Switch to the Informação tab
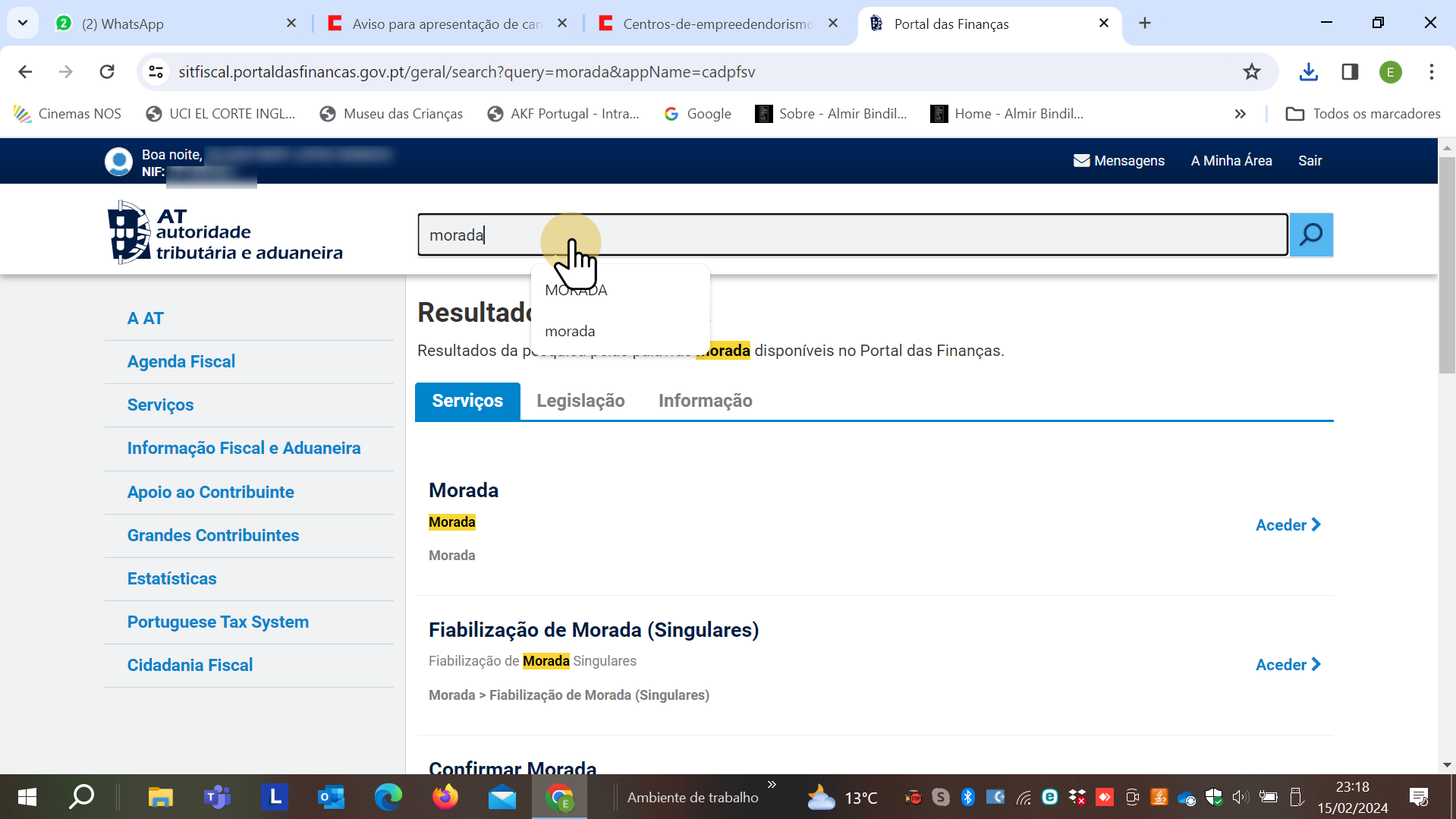The height and width of the screenshot is (819, 1456). coord(705,401)
